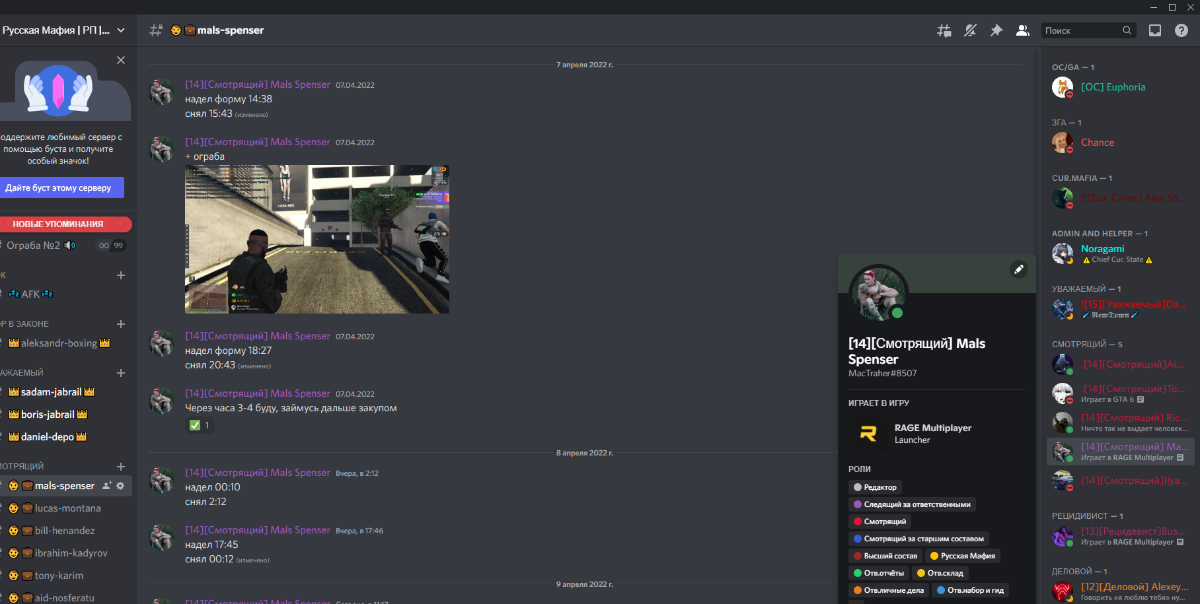Image resolution: width=1200 pixels, height=604 pixels.
Task: Open the robbery screenshot attachment
Action: 316,239
